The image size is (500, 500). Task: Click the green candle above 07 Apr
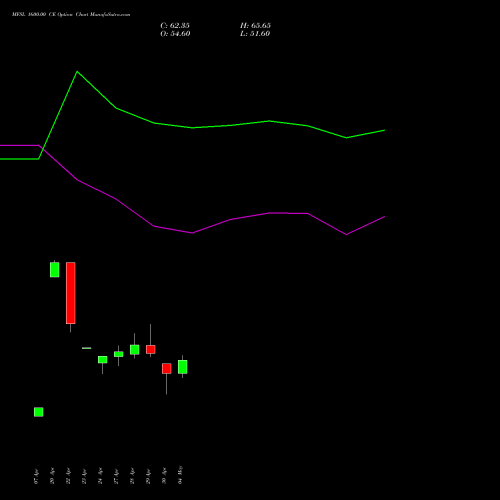coord(39,412)
